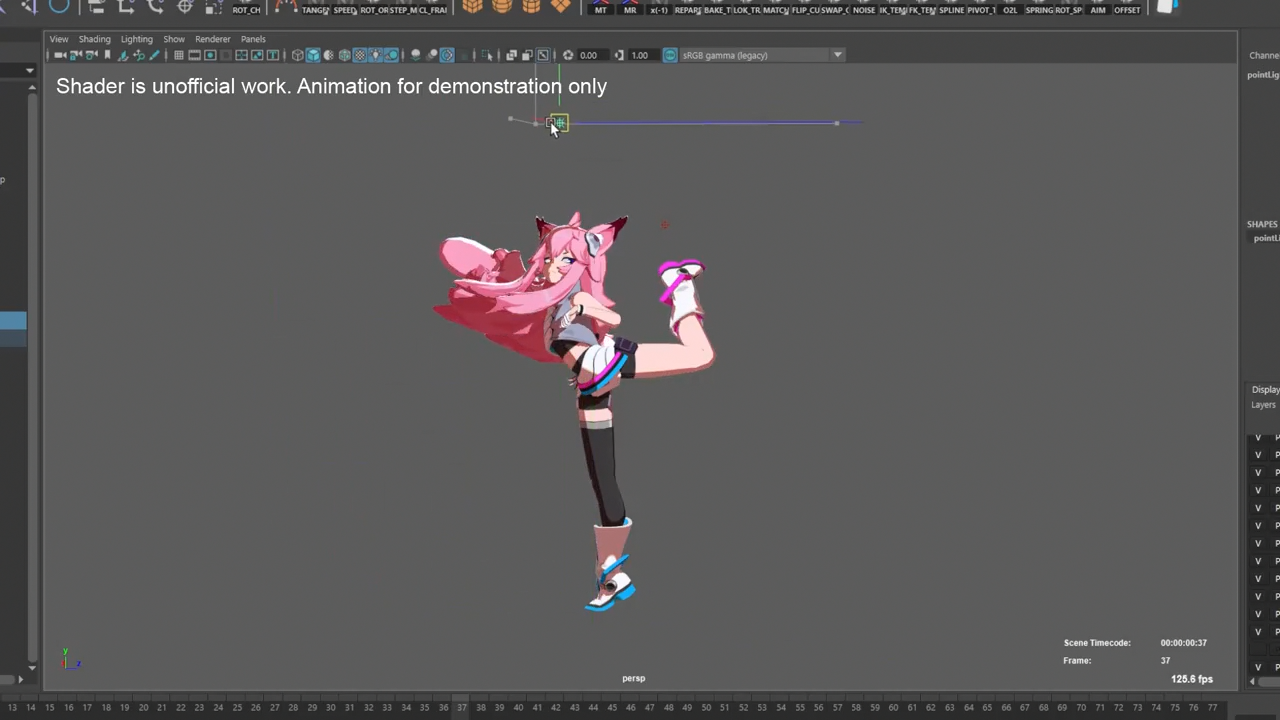Click the O2L shelf icon
Viewport: 1280px width, 720px height.
coord(1010,8)
